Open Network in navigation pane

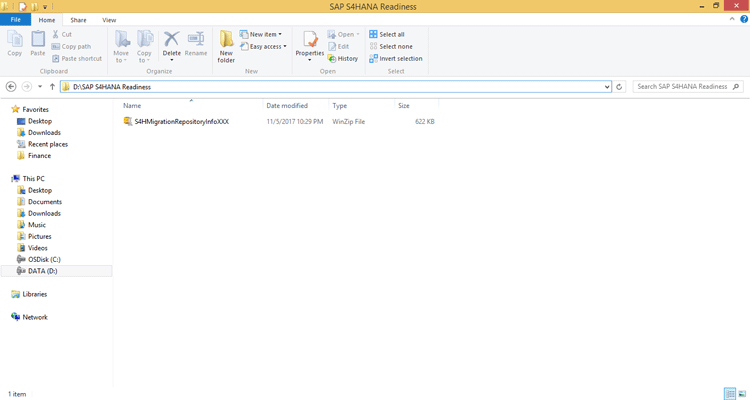coord(30,317)
